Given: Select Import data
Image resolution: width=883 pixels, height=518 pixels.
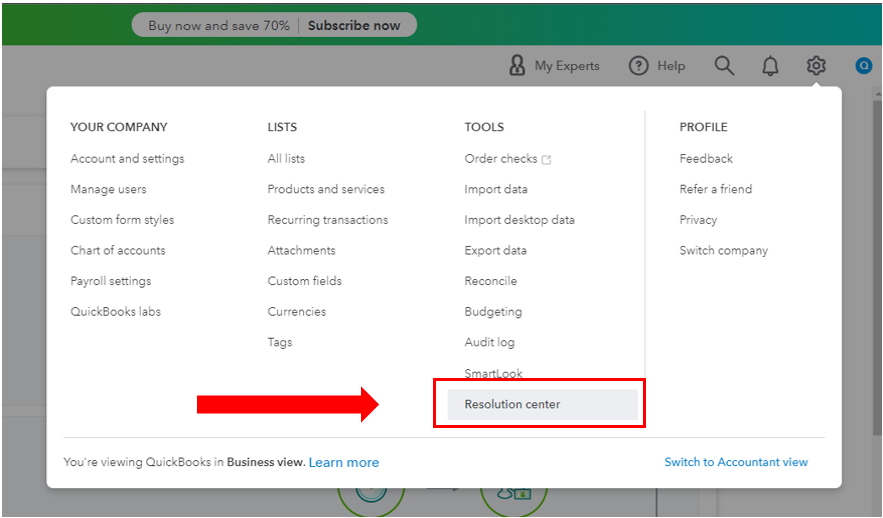Looking at the screenshot, I should pos(496,189).
